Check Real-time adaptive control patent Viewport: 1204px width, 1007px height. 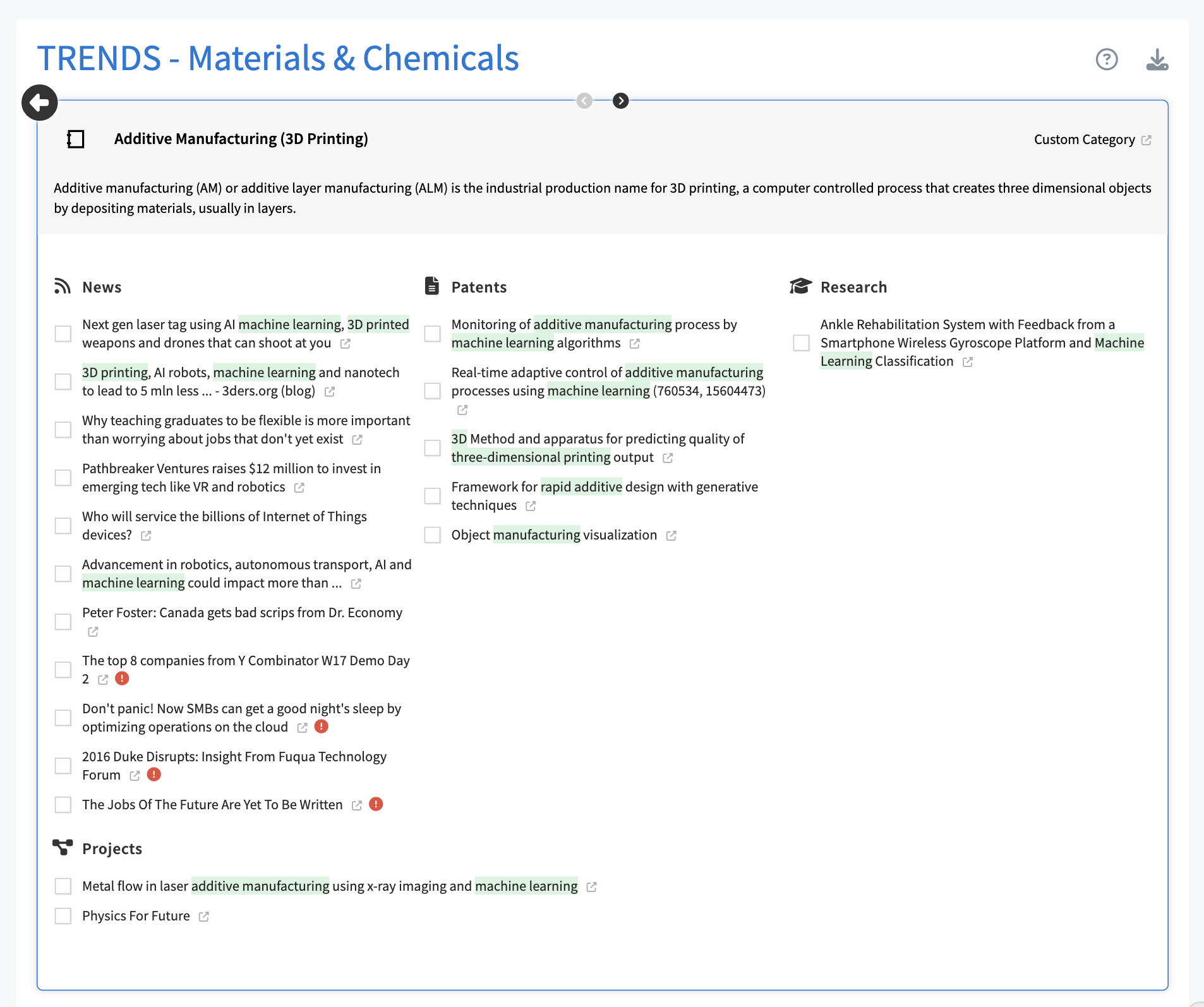433,391
